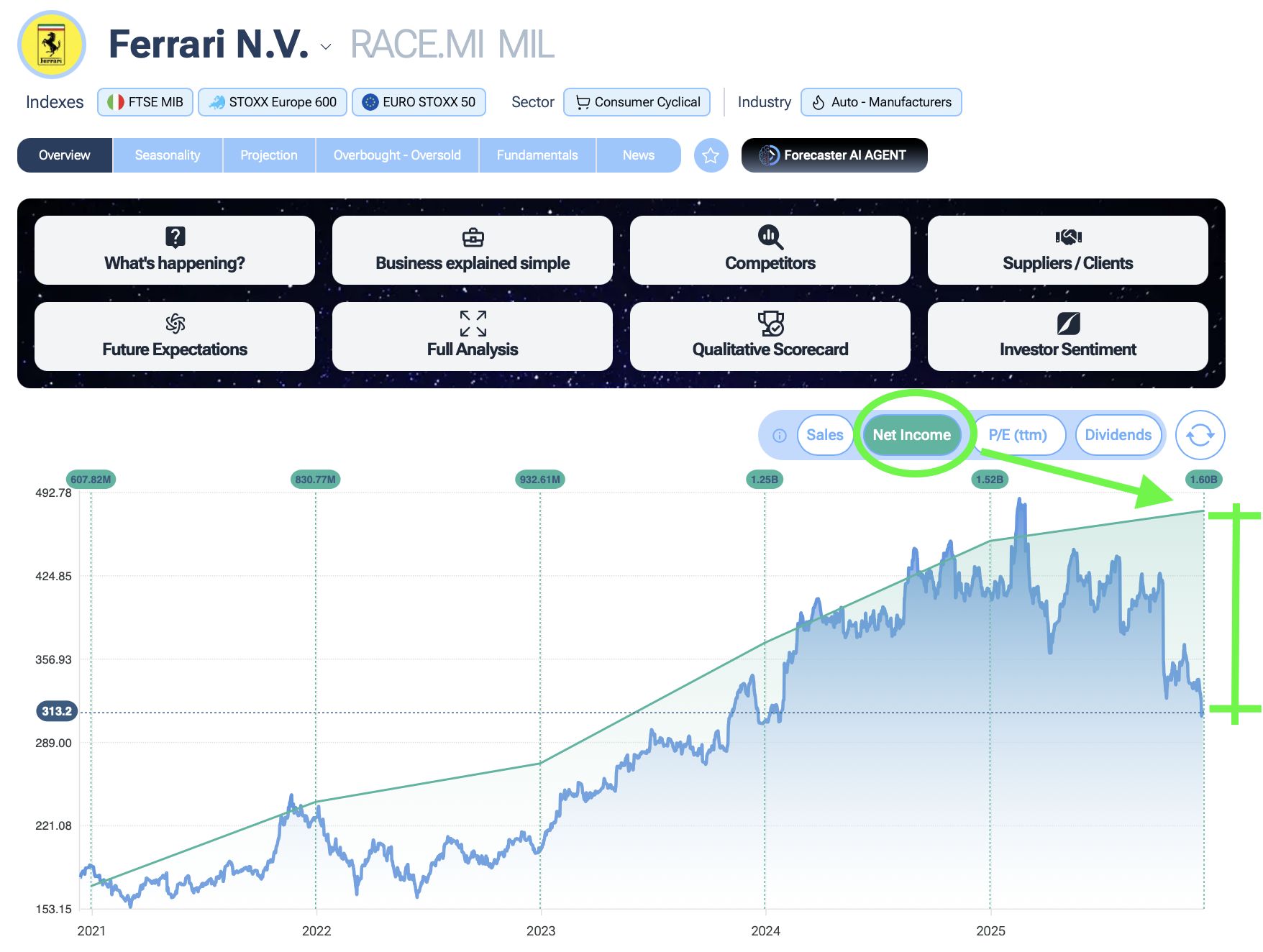Click the 313.2 current price label

coord(57,711)
